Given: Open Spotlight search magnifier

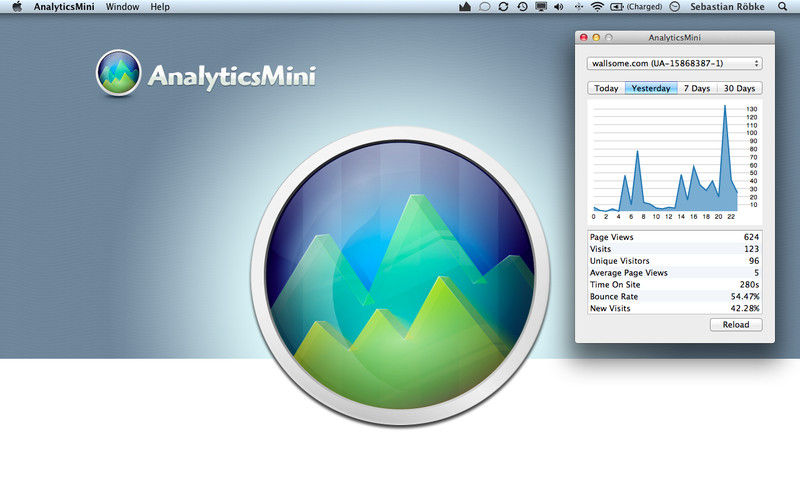Looking at the screenshot, I should pyautogui.click(x=782, y=7).
